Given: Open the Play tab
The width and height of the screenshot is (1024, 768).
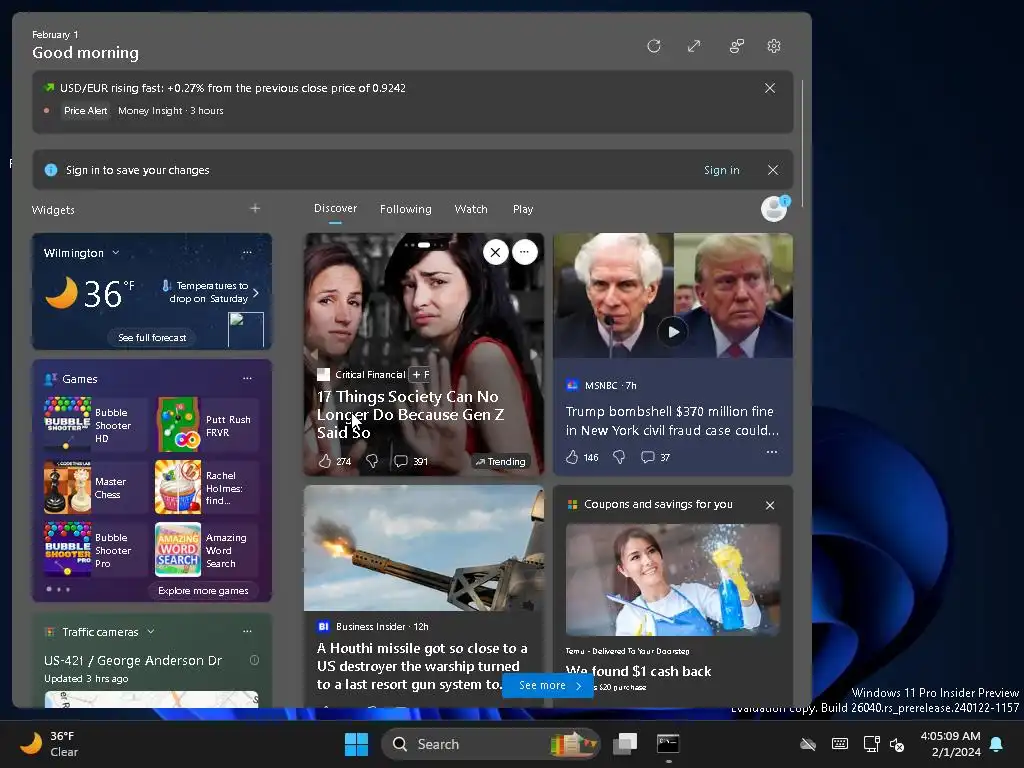Looking at the screenshot, I should (x=523, y=209).
